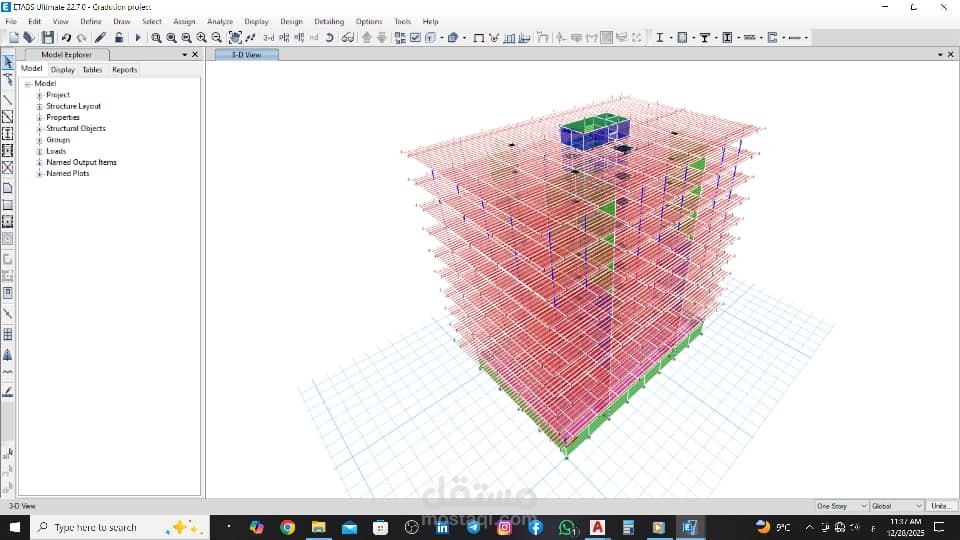Click the I-section frame properties icon
This screenshot has height=540, width=960.
659,37
